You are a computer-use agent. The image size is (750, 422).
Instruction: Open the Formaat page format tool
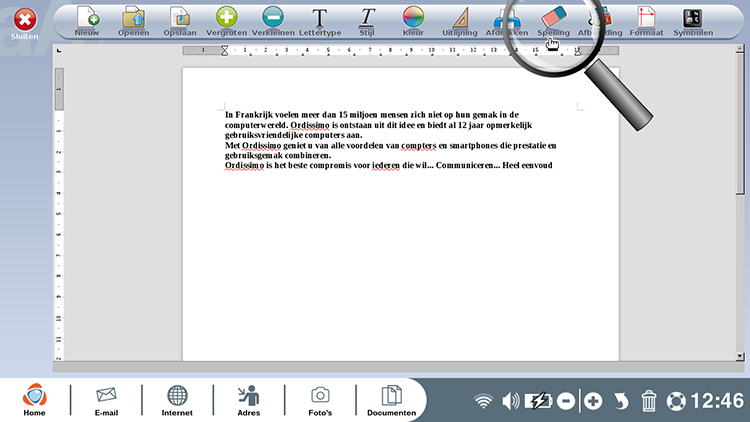(646, 21)
